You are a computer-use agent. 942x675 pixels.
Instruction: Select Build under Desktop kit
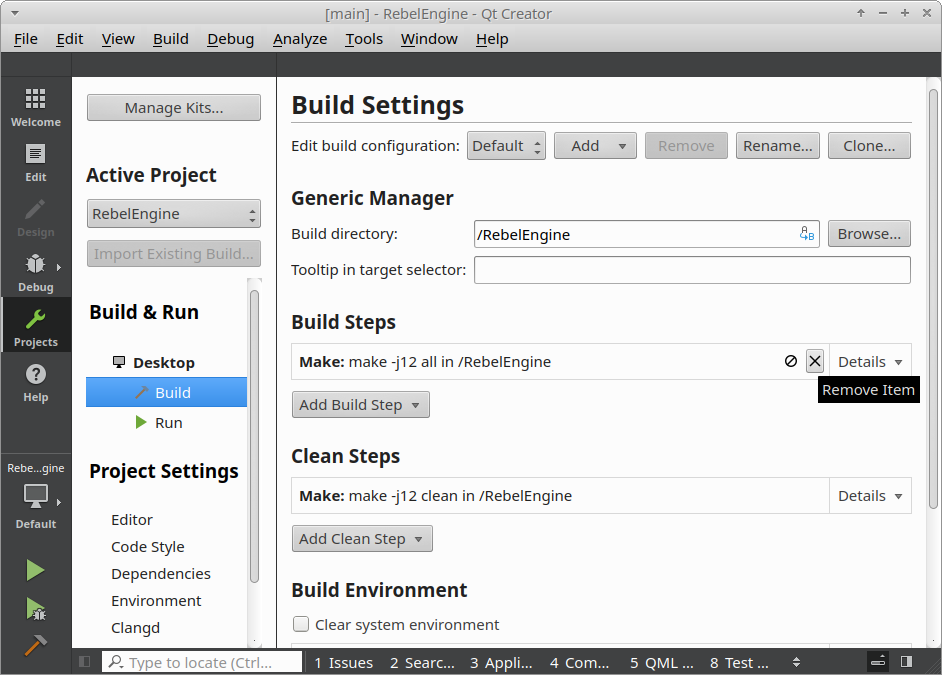[166, 392]
